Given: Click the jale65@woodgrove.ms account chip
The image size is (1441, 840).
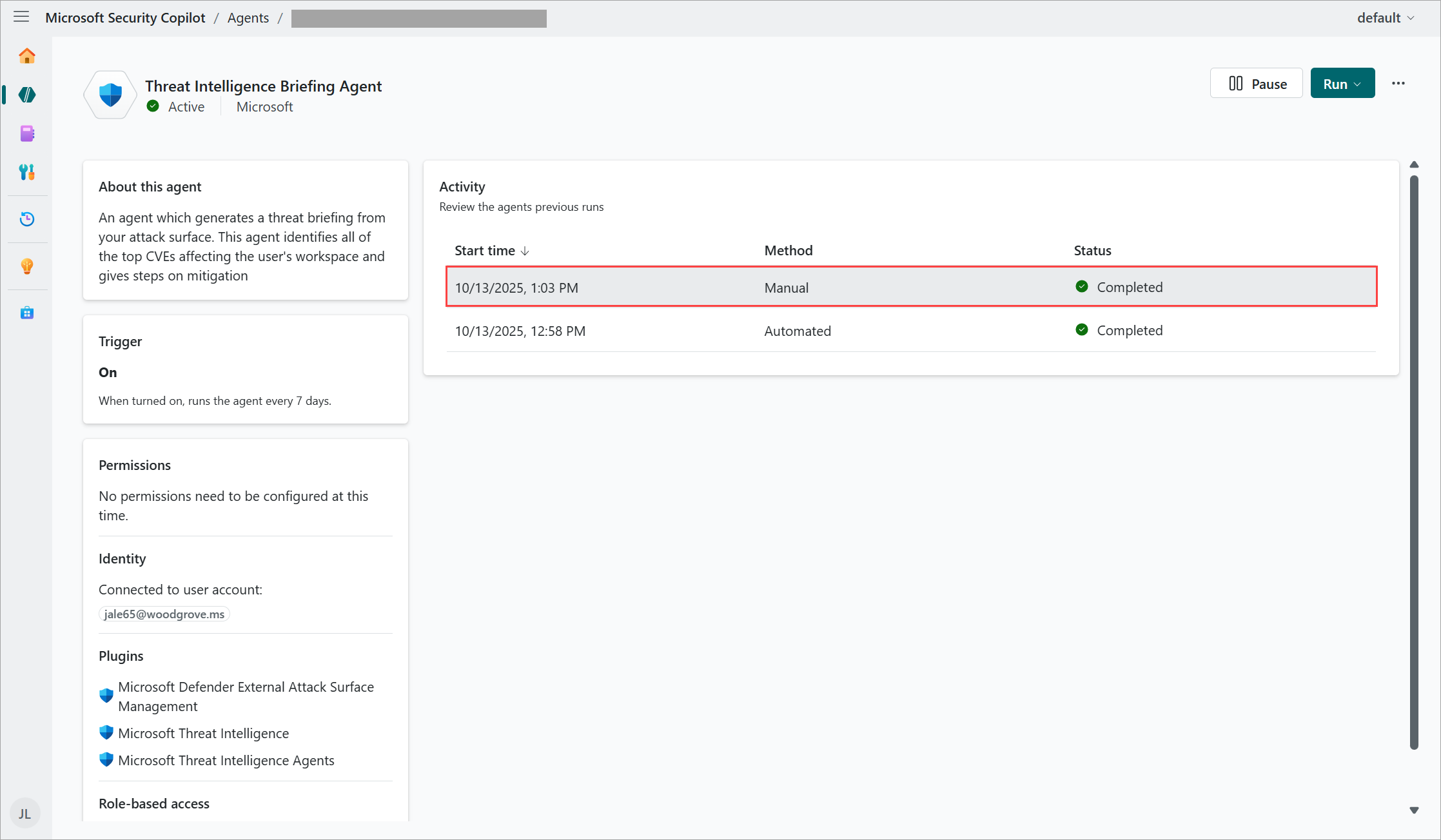Looking at the screenshot, I should [164, 614].
